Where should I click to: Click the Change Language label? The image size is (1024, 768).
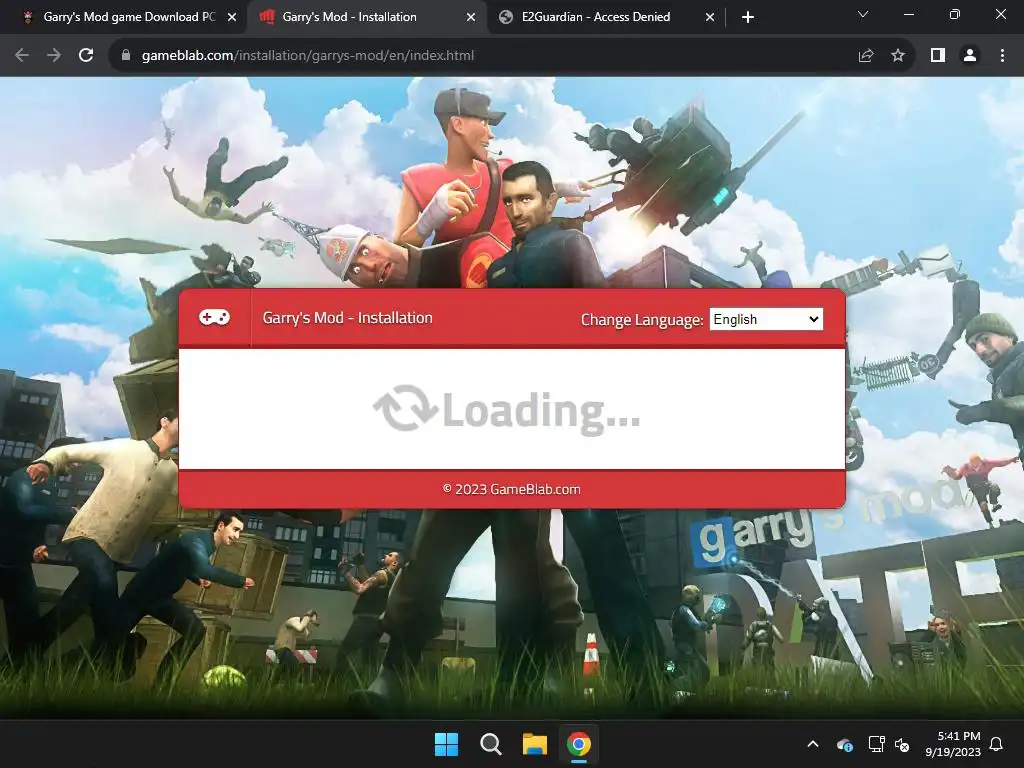642,320
